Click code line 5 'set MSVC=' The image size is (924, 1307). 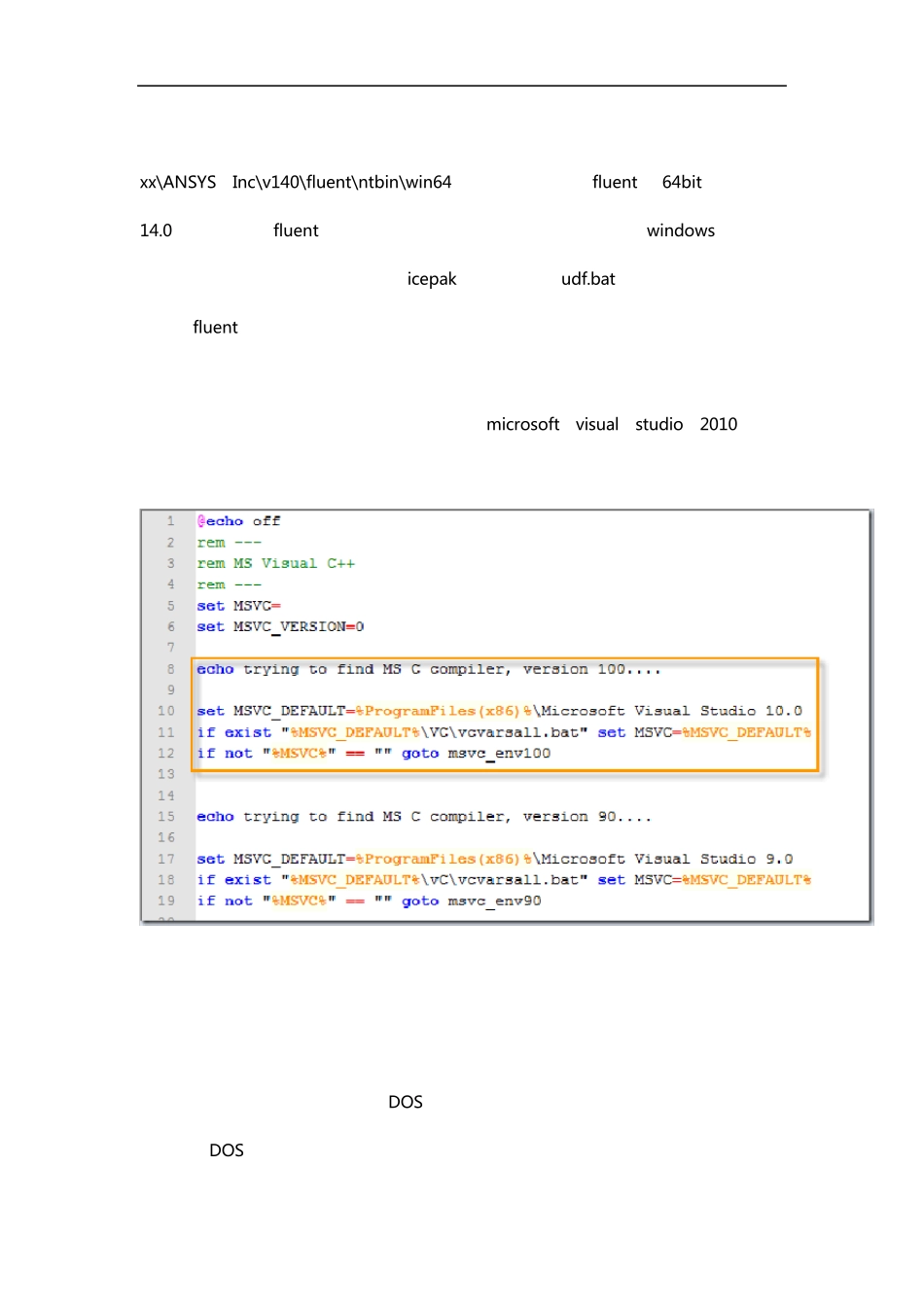coord(238,606)
